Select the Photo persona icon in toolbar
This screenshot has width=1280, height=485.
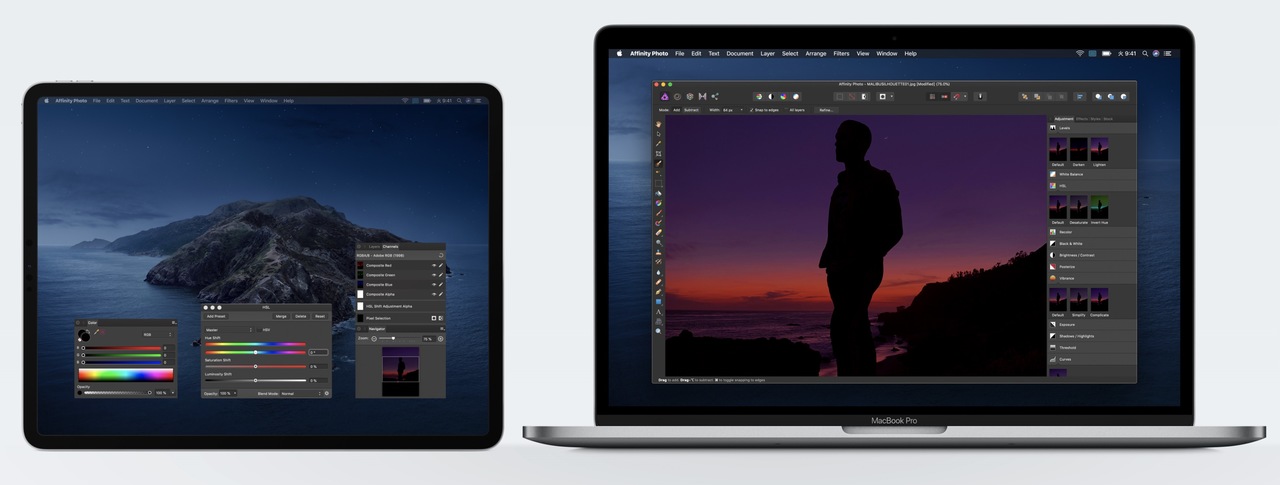(665, 96)
